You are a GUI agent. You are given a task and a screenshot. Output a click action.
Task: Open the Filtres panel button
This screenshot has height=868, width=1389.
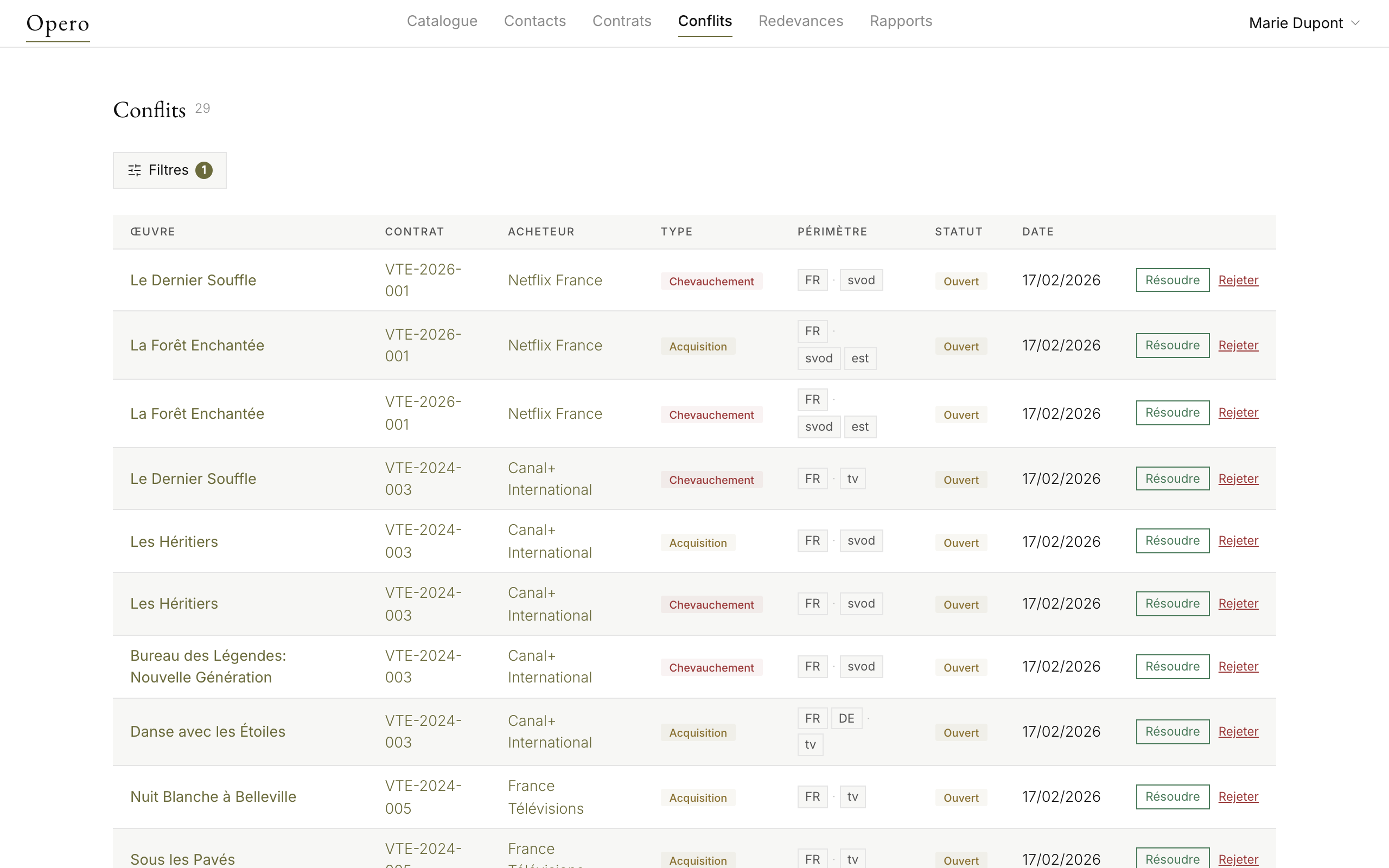(x=169, y=170)
